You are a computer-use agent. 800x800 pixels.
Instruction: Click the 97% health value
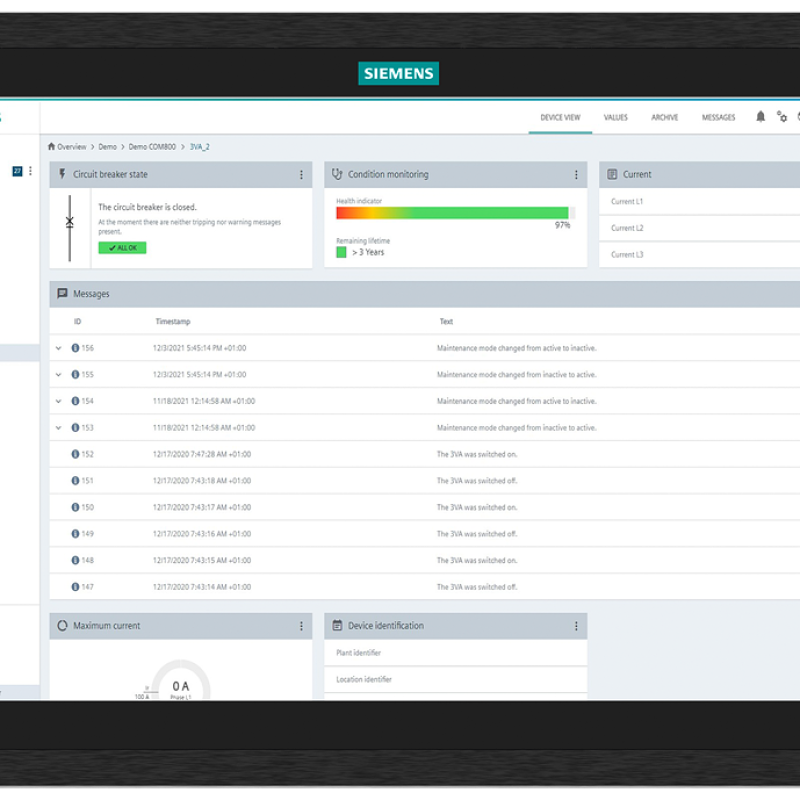[562, 225]
